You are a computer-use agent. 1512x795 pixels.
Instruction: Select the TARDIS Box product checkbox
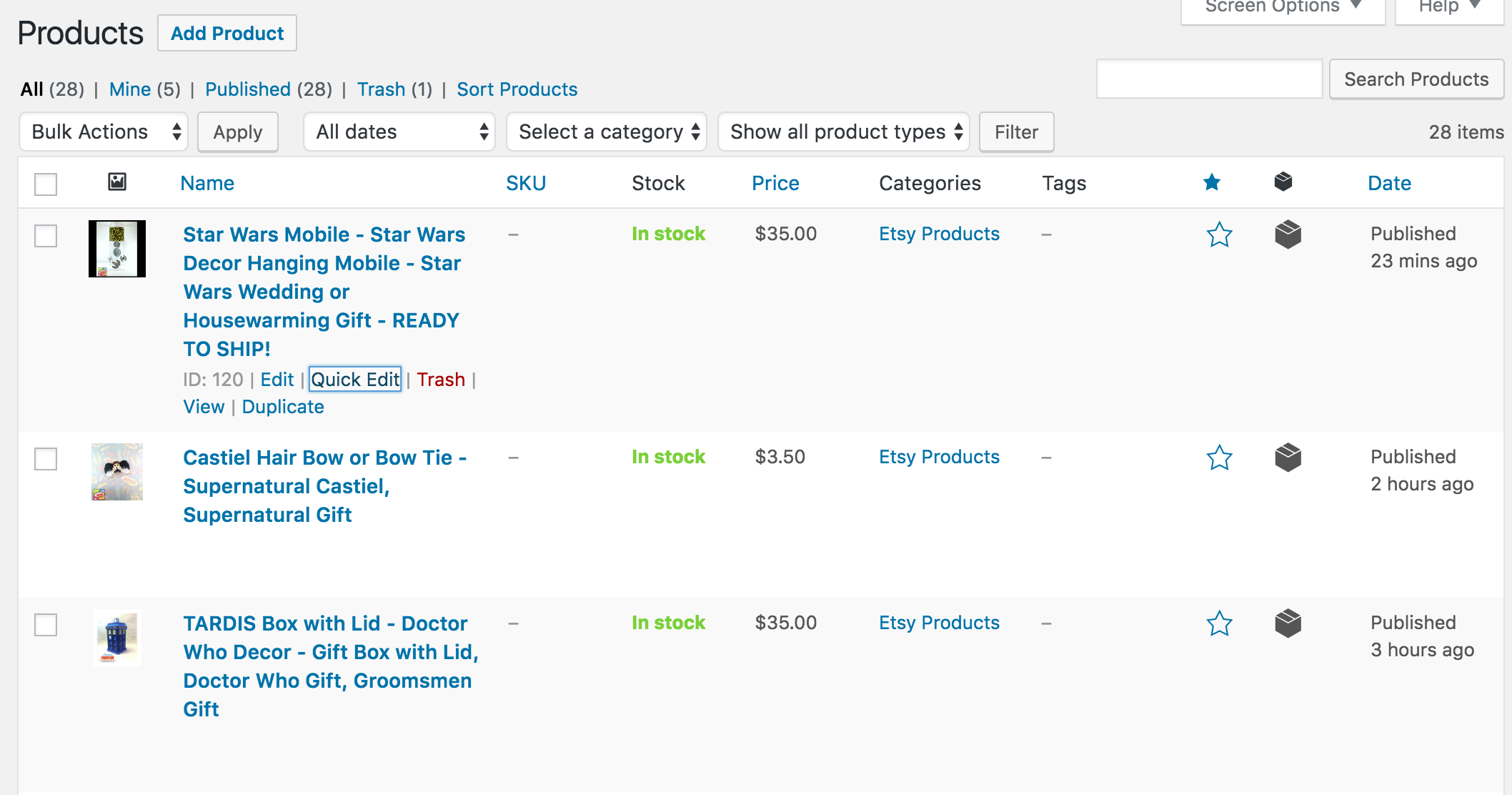[46, 625]
